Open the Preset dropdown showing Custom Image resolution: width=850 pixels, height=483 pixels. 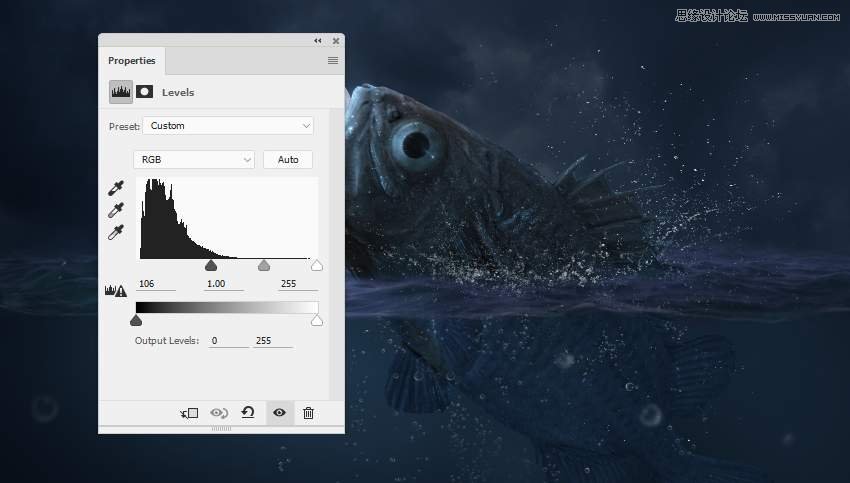click(x=228, y=126)
